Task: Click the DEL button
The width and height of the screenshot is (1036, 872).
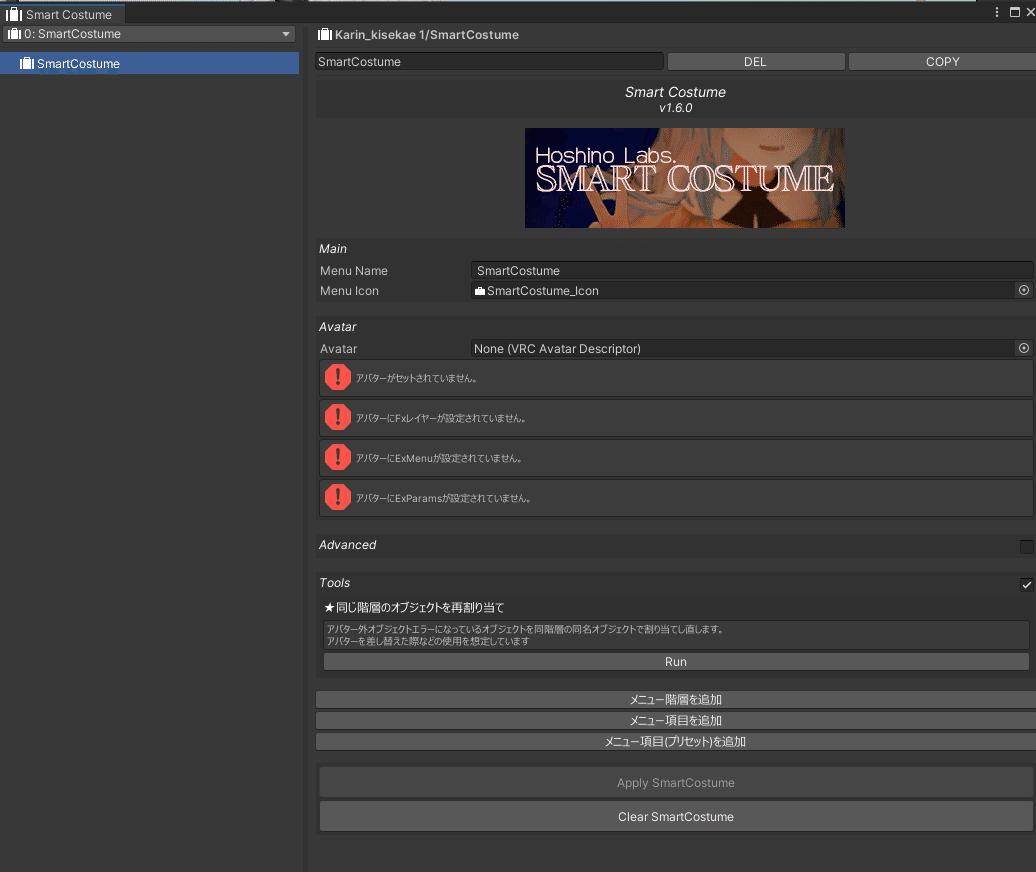Action: (x=756, y=61)
